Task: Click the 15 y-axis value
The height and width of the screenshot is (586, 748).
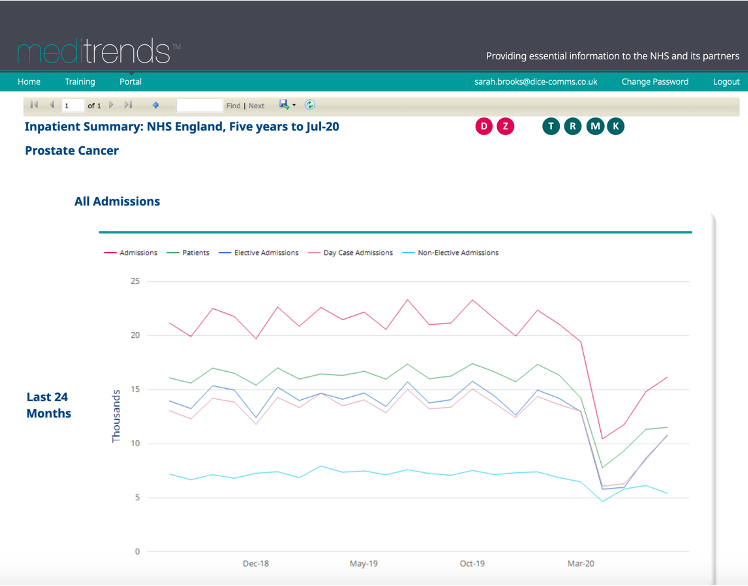Action: (x=135, y=389)
